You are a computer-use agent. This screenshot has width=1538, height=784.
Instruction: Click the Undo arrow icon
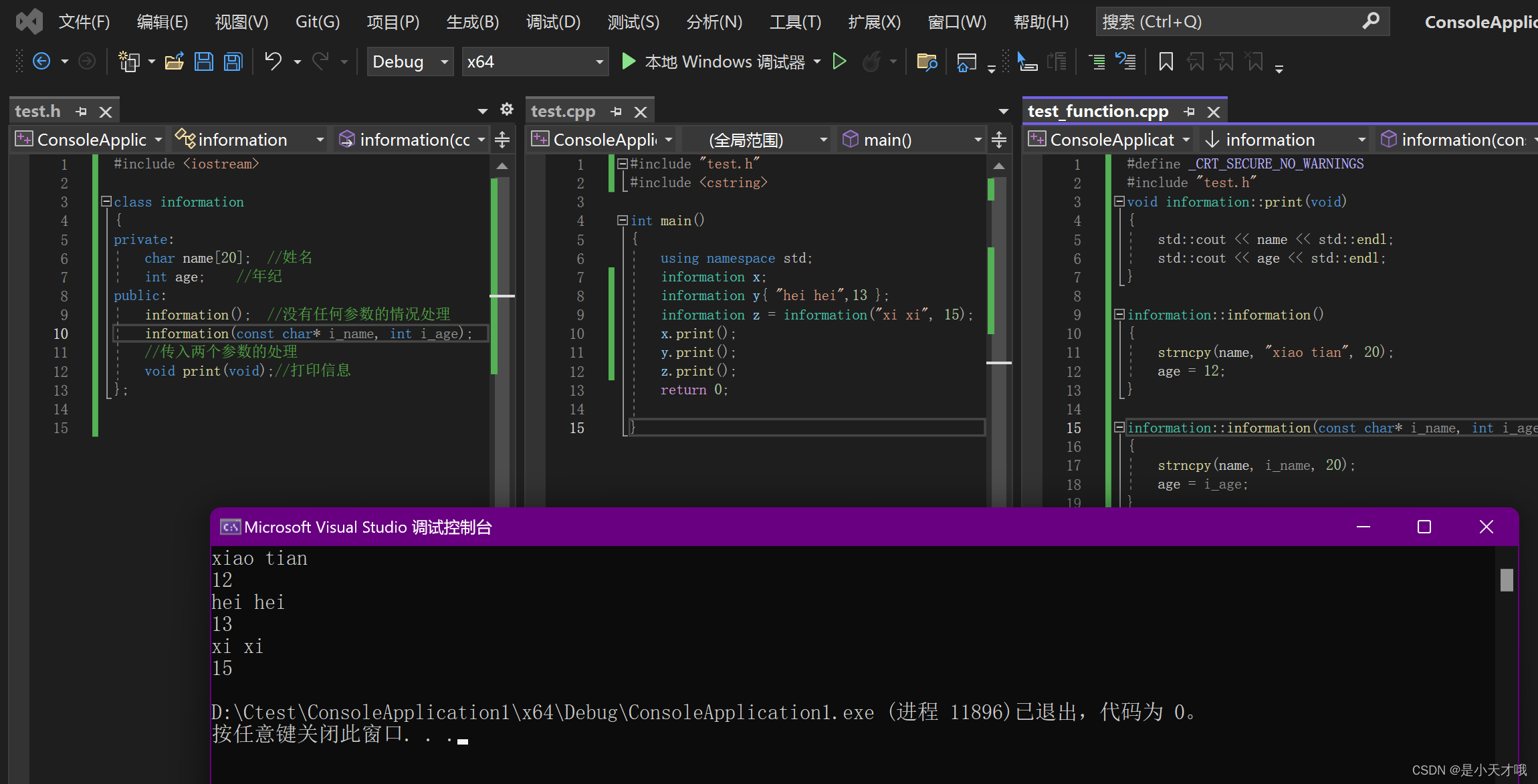click(x=273, y=61)
